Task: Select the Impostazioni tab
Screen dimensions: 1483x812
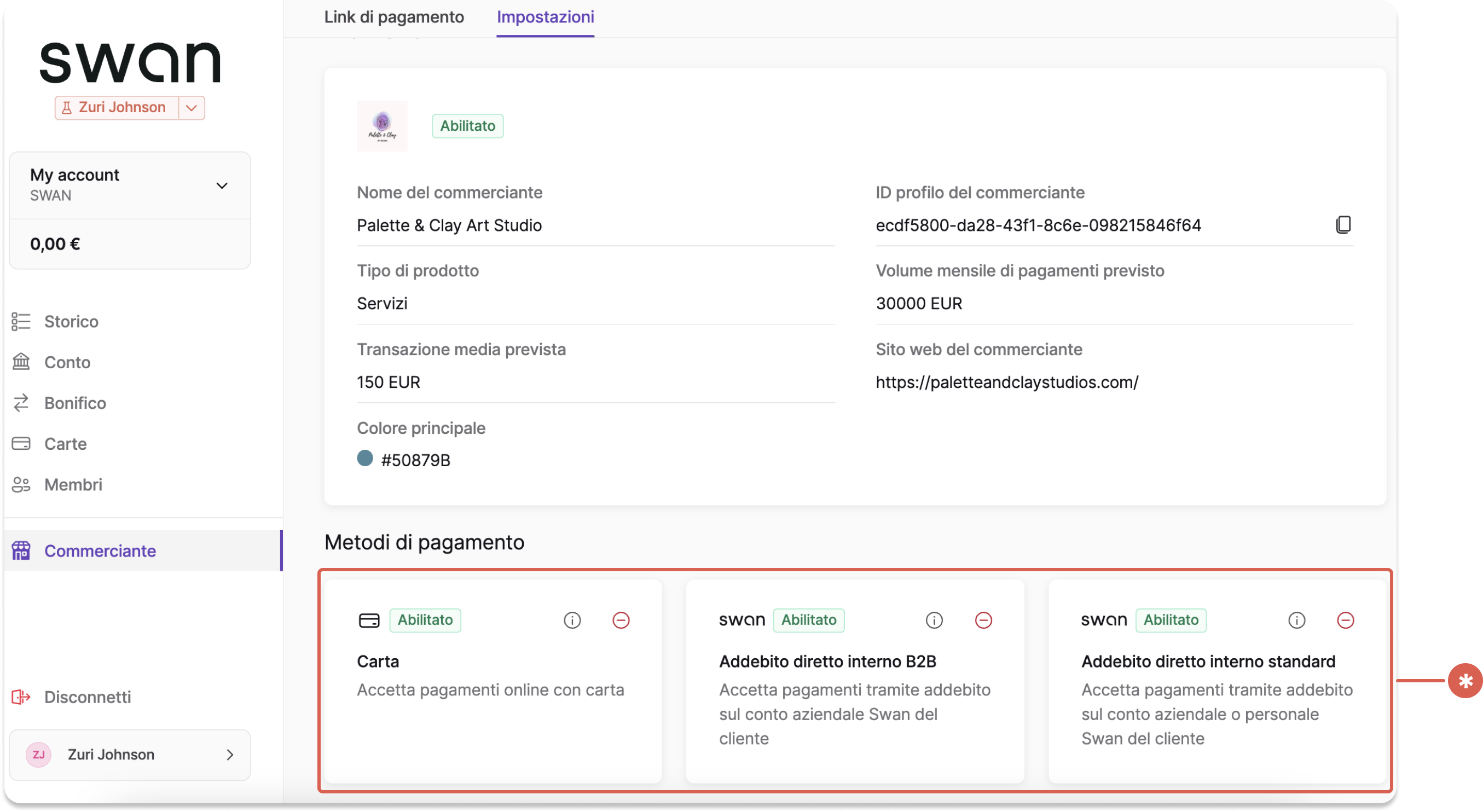Action: point(545,18)
